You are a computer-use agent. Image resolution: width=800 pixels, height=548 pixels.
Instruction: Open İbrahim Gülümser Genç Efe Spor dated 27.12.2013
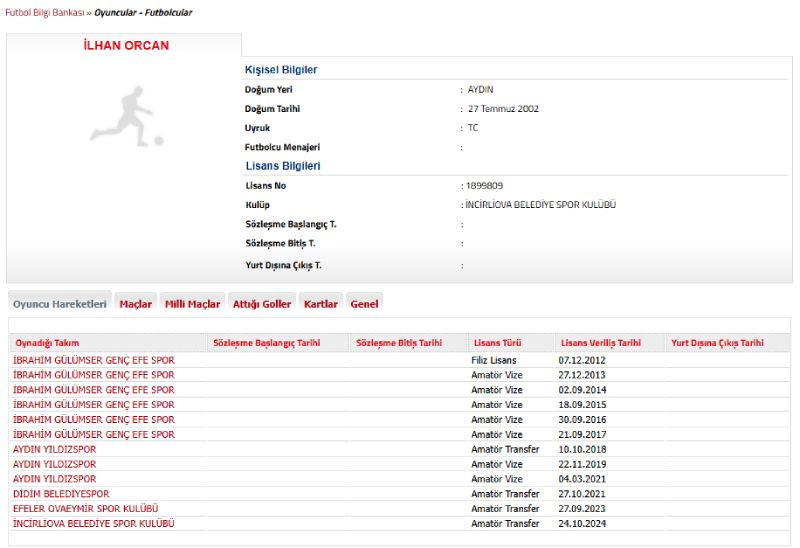click(94, 375)
